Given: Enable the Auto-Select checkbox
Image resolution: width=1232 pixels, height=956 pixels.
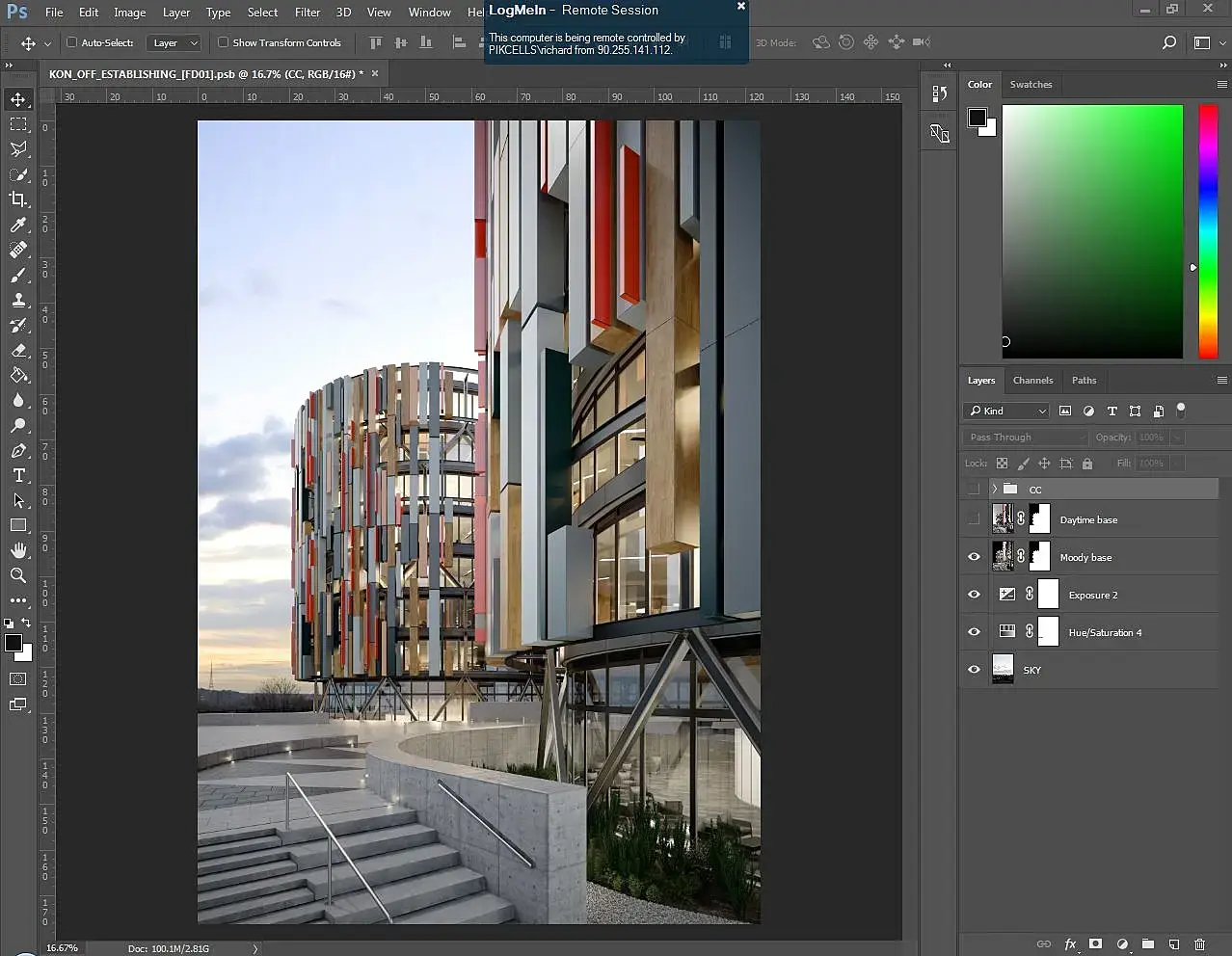Looking at the screenshot, I should click(x=72, y=42).
